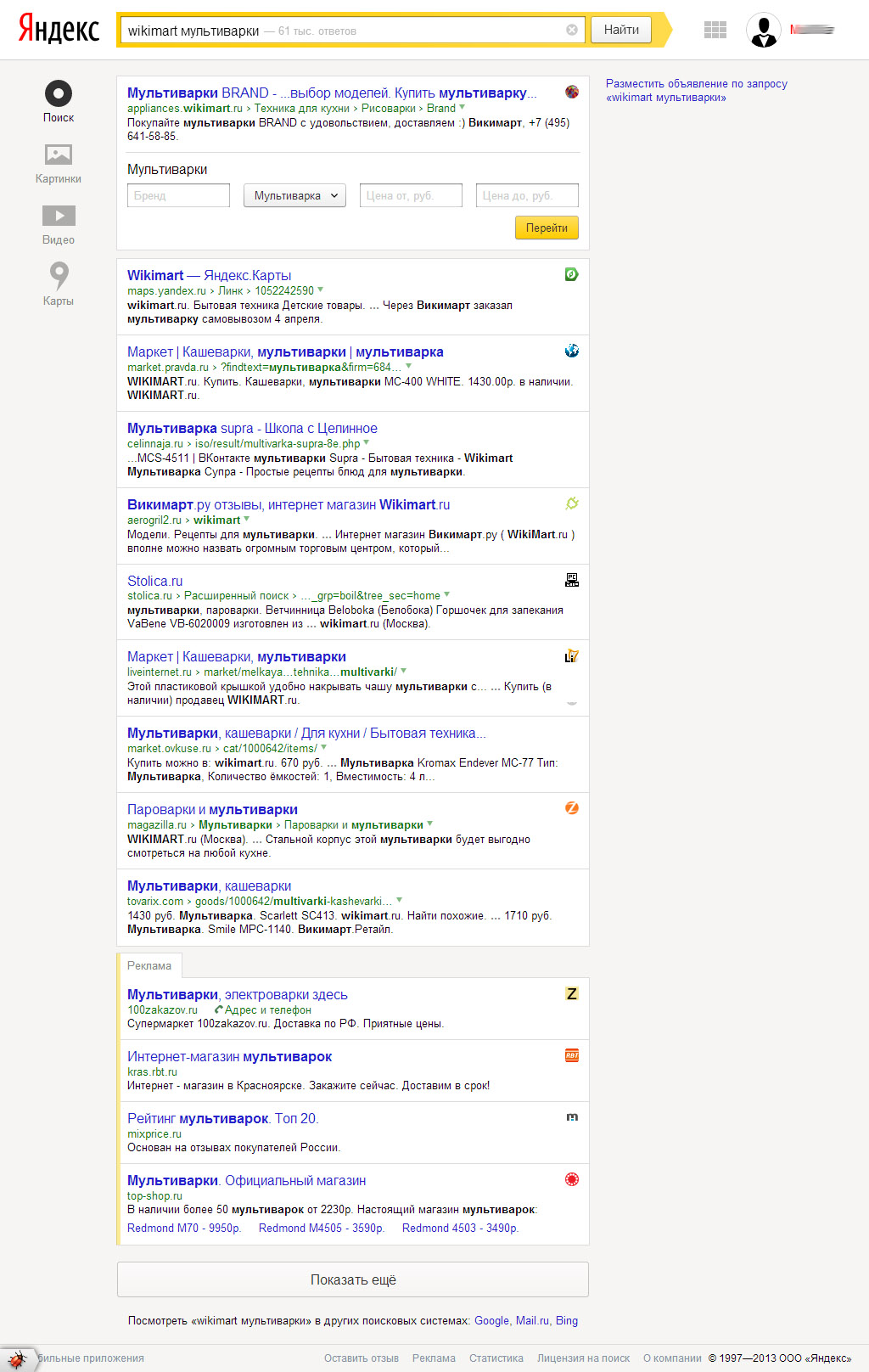Open the Мультиварка category dropdown
The image size is (869, 1372).
click(x=294, y=195)
